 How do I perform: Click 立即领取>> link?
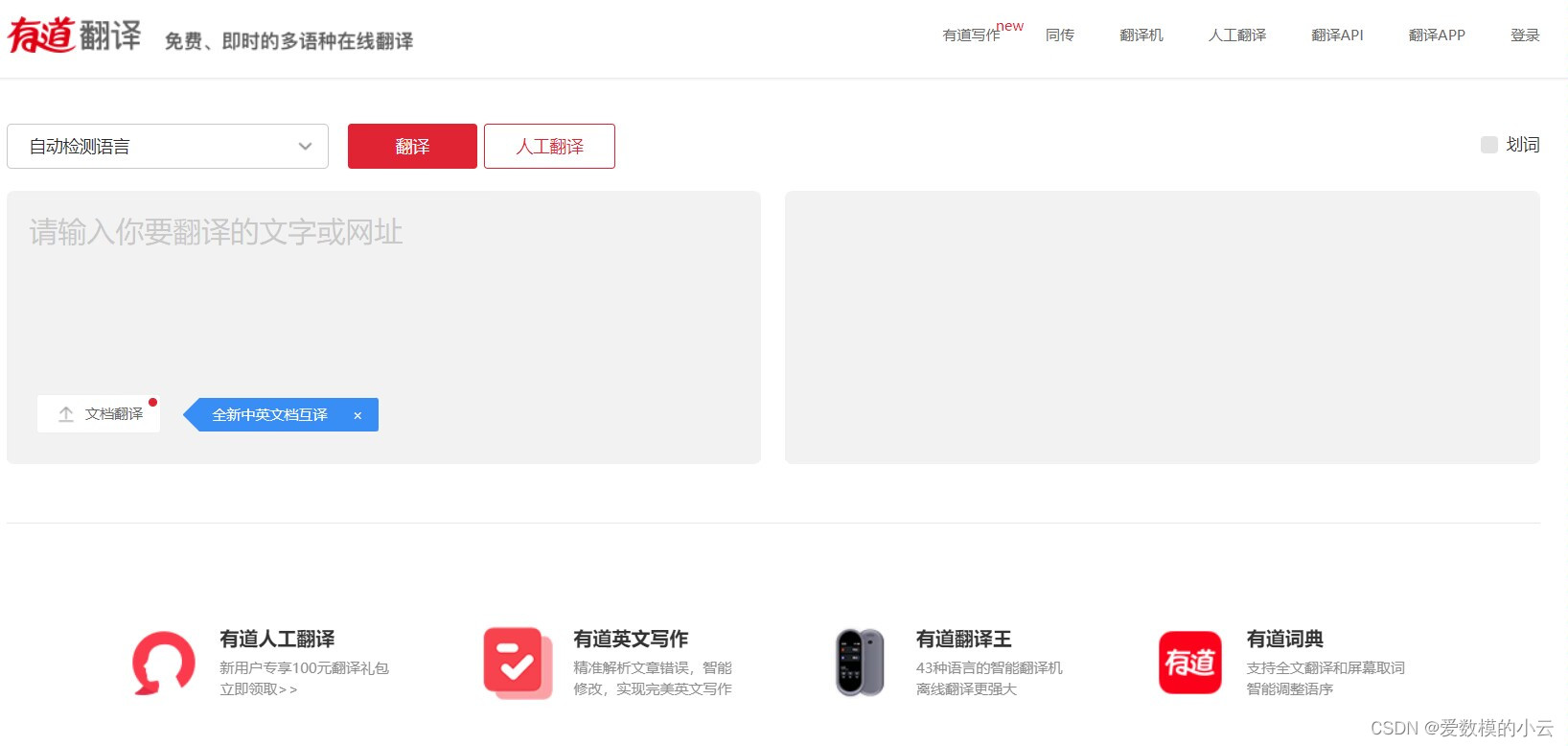point(259,689)
